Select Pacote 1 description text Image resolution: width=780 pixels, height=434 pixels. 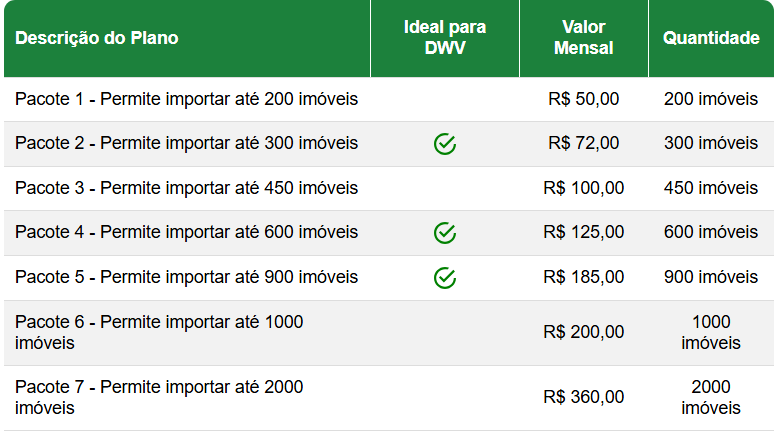[187, 99]
